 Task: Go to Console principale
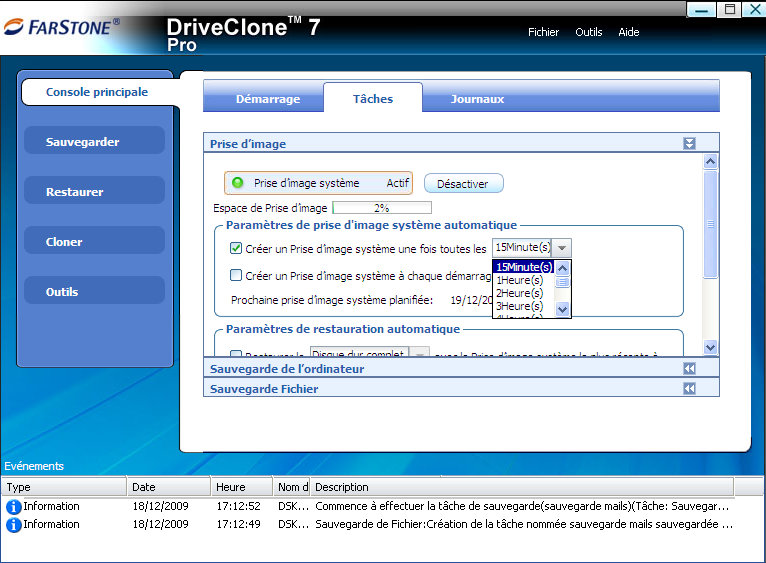tap(97, 92)
